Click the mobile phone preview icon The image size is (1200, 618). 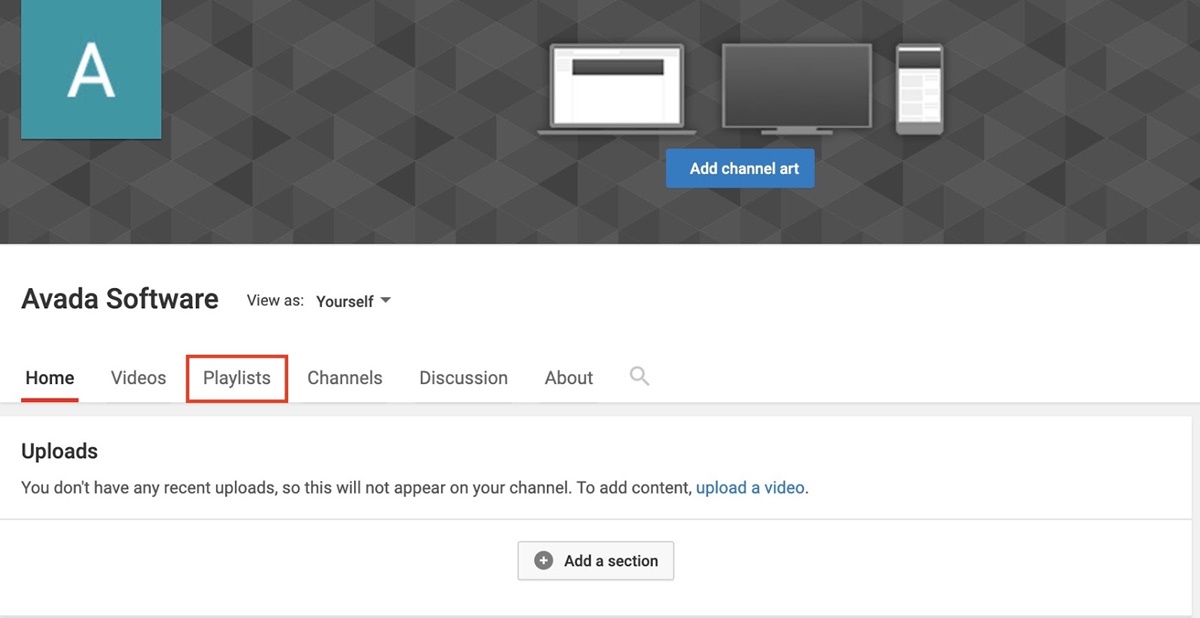pyautogui.click(x=918, y=88)
